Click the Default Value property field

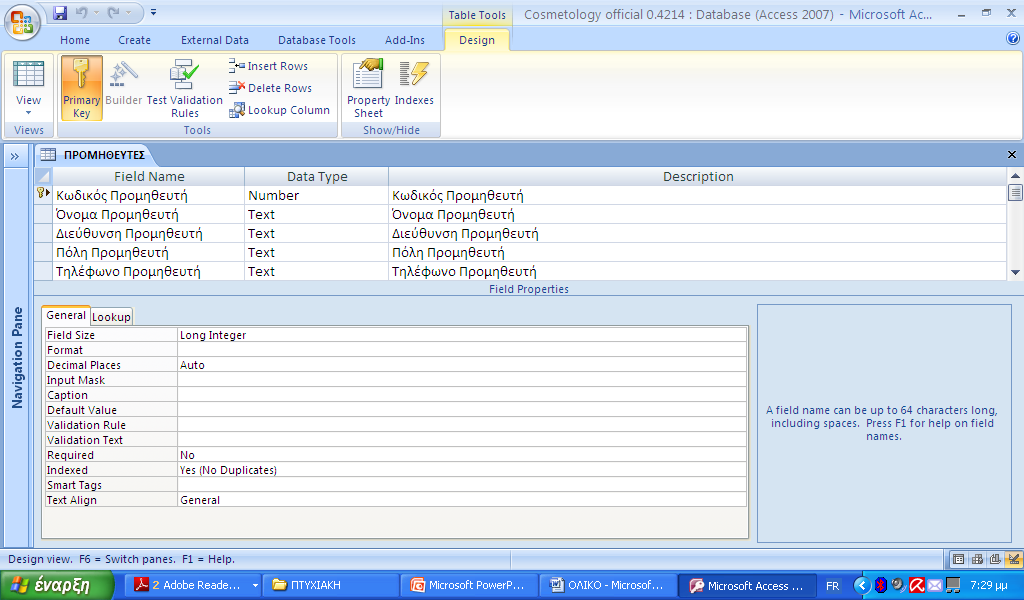tap(462, 410)
